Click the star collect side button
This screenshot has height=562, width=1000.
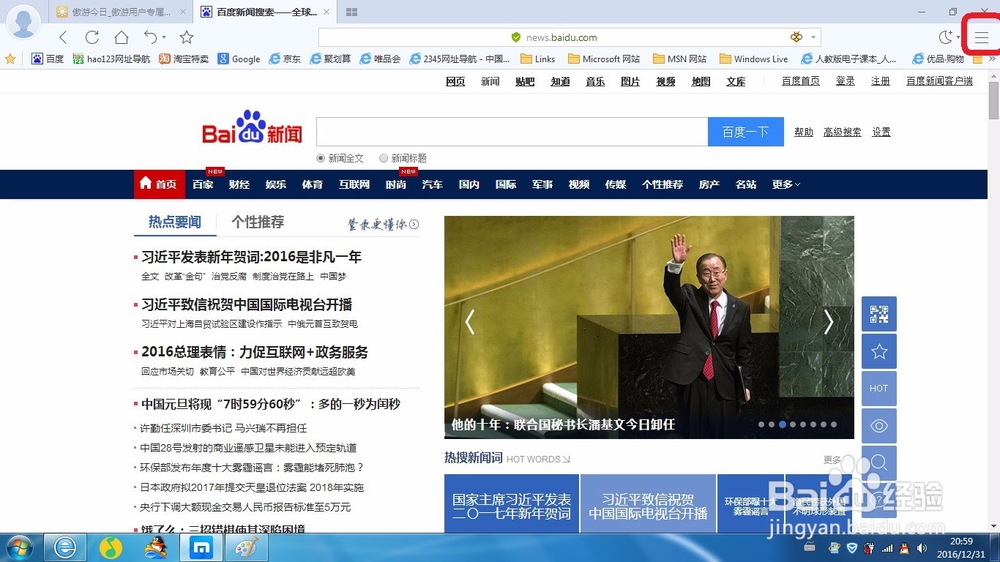tap(879, 351)
